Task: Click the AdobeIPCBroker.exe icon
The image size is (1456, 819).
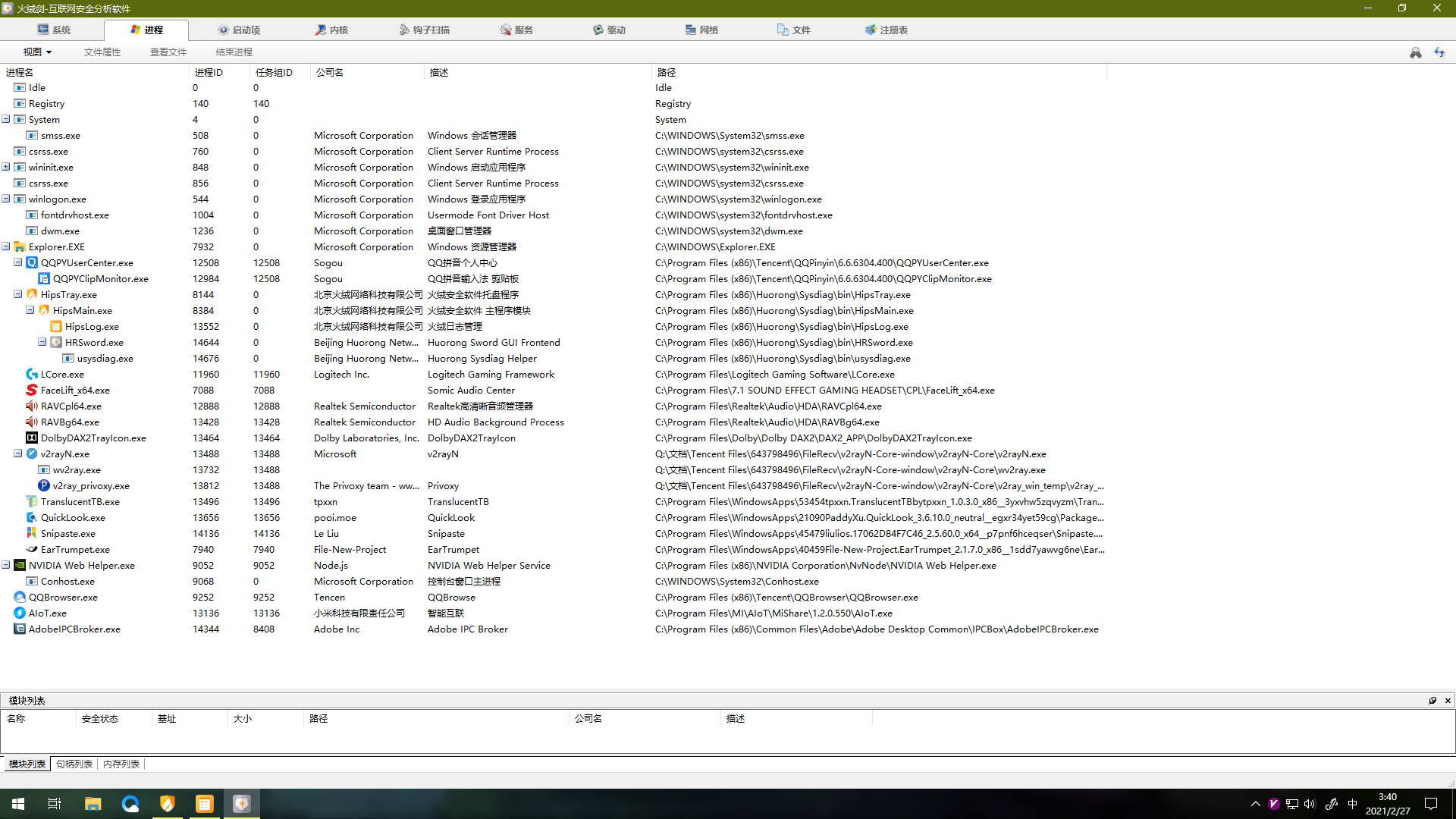Action: pyautogui.click(x=20, y=629)
